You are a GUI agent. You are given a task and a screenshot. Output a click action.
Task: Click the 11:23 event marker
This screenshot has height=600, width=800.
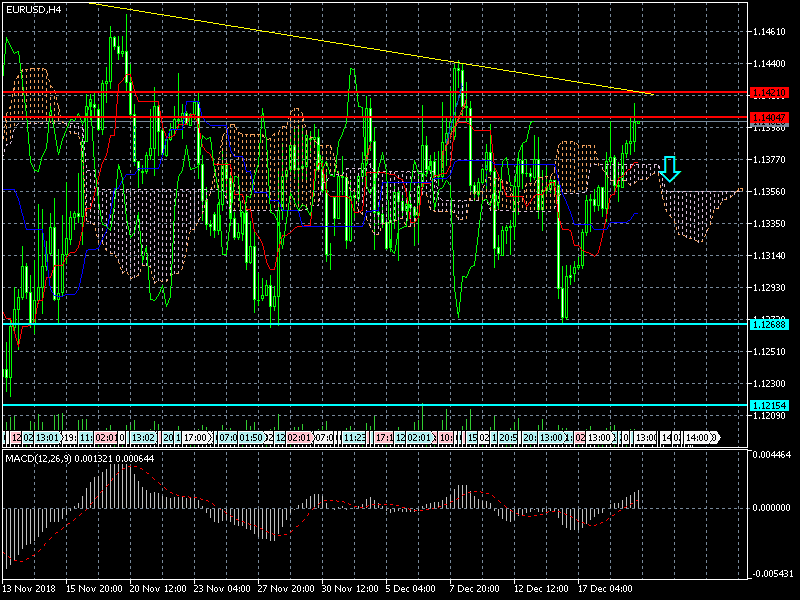(352, 438)
